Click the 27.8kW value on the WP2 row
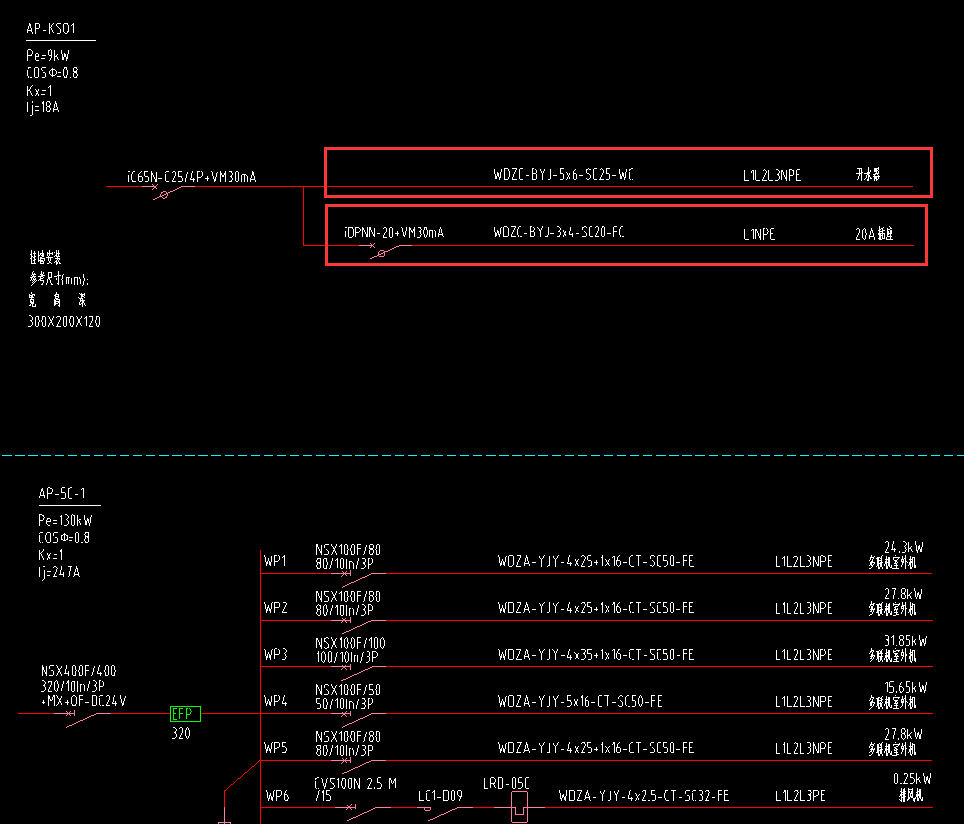The width and height of the screenshot is (964, 824). [903, 594]
